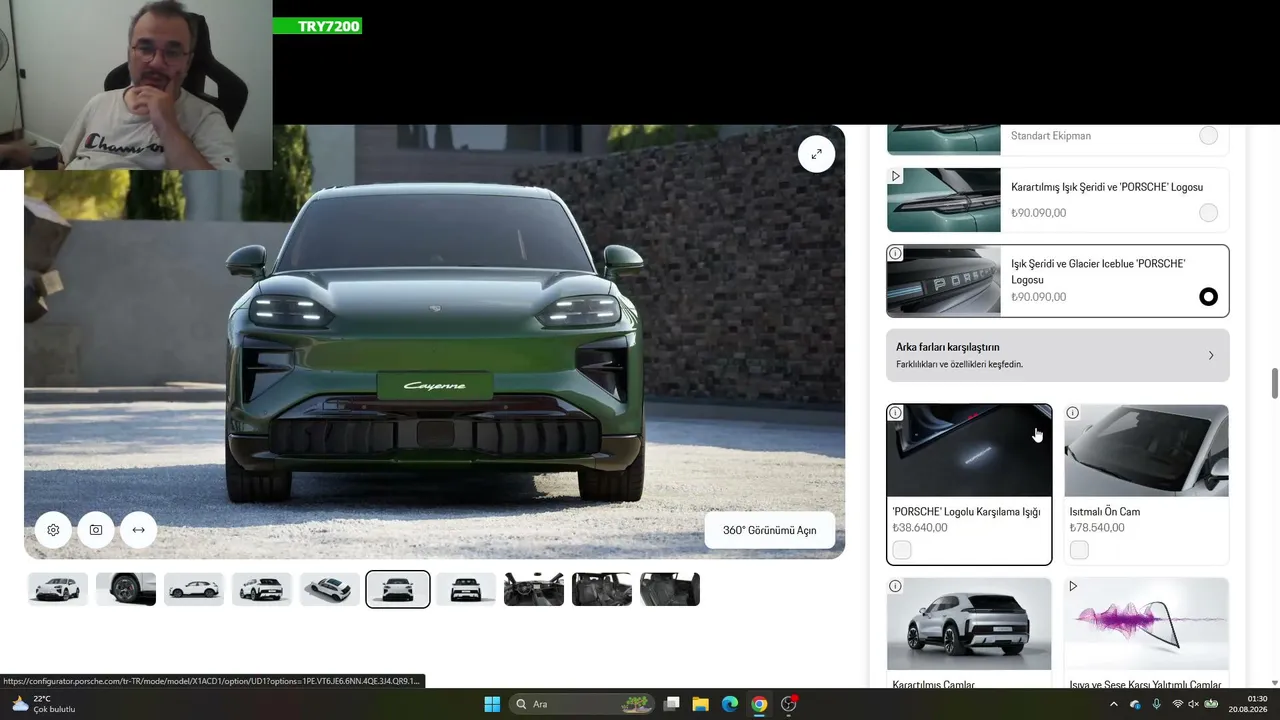This screenshot has height=720, width=1280.
Task: Show the front three-quarter car thumbnail
Action: point(58,589)
